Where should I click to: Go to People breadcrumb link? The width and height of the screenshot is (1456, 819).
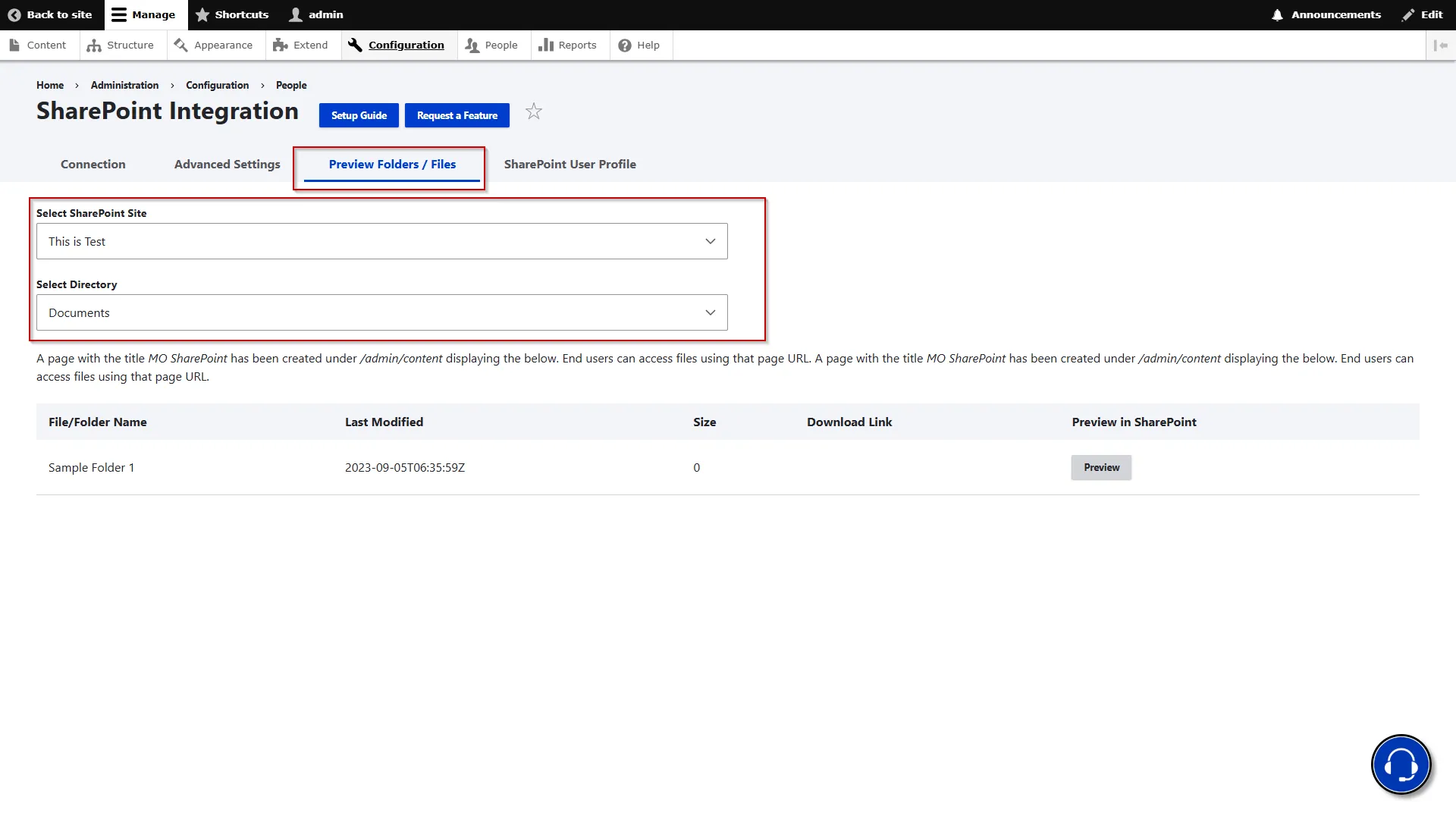pyautogui.click(x=291, y=85)
